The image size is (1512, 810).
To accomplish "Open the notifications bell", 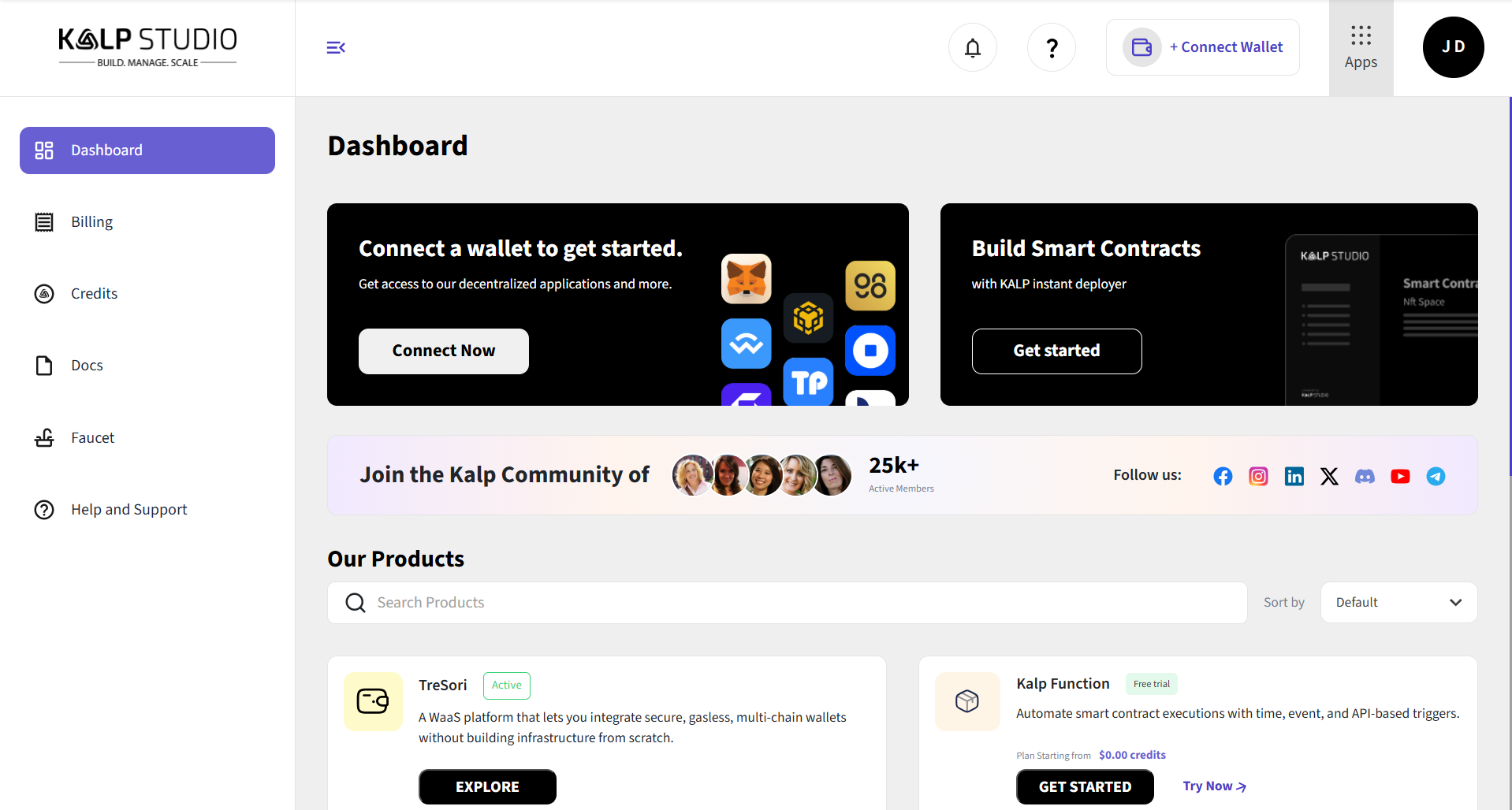I will (972, 48).
